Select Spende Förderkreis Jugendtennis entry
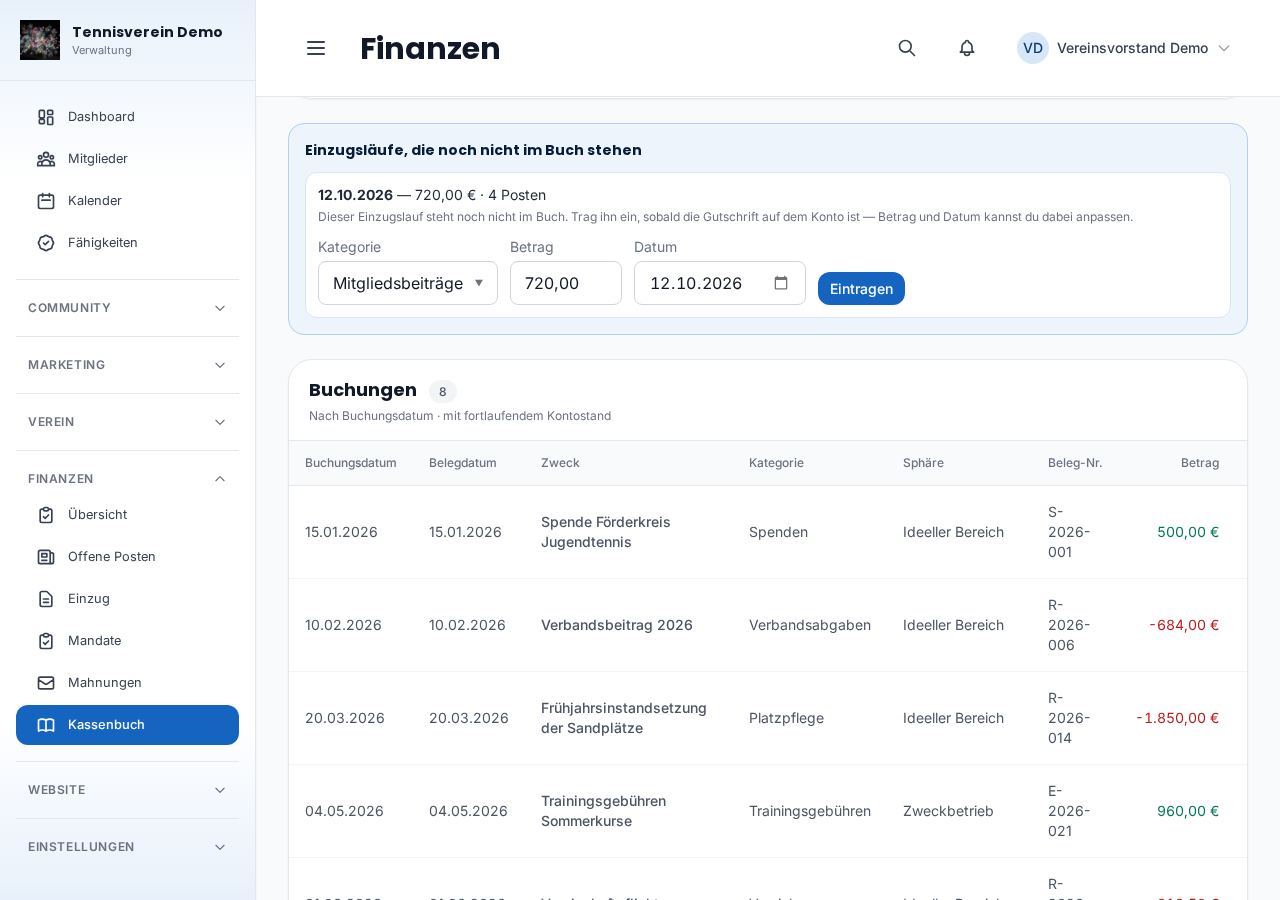This screenshot has height=900, width=1280. point(606,532)
